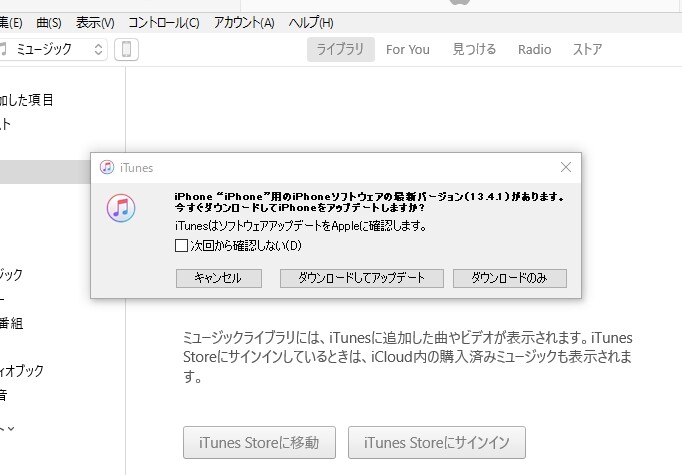Close the iTunes update dialog with X
The height and width of the screenshot is (475, 682).
[x=565, y=167]
